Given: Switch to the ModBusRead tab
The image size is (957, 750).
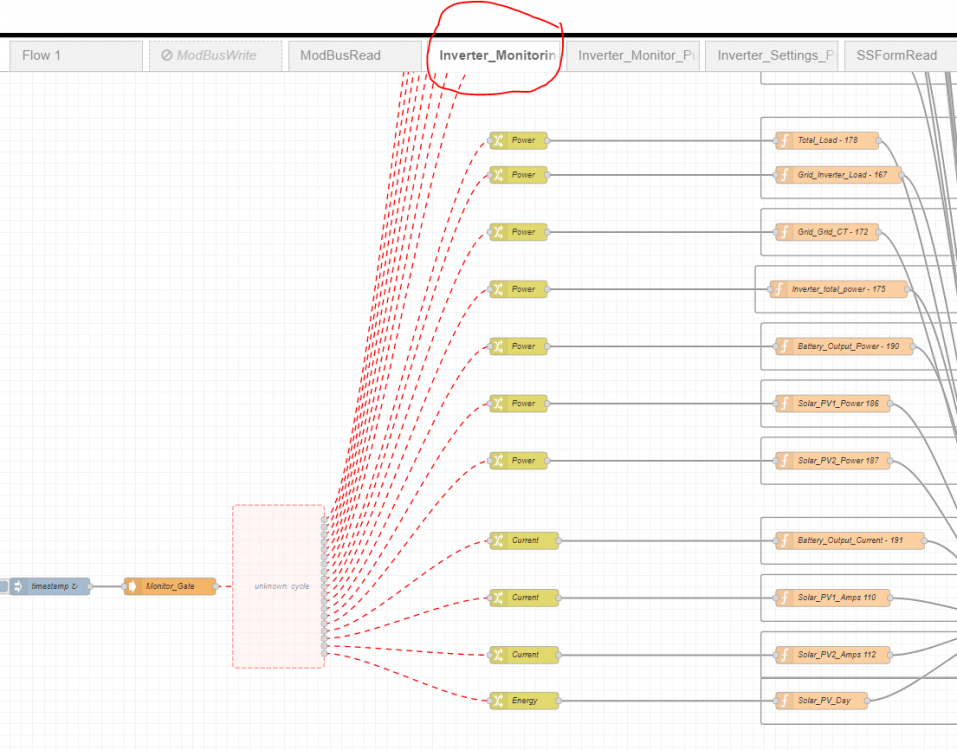Looking at the screenshot, I should [x=355, y=56].
